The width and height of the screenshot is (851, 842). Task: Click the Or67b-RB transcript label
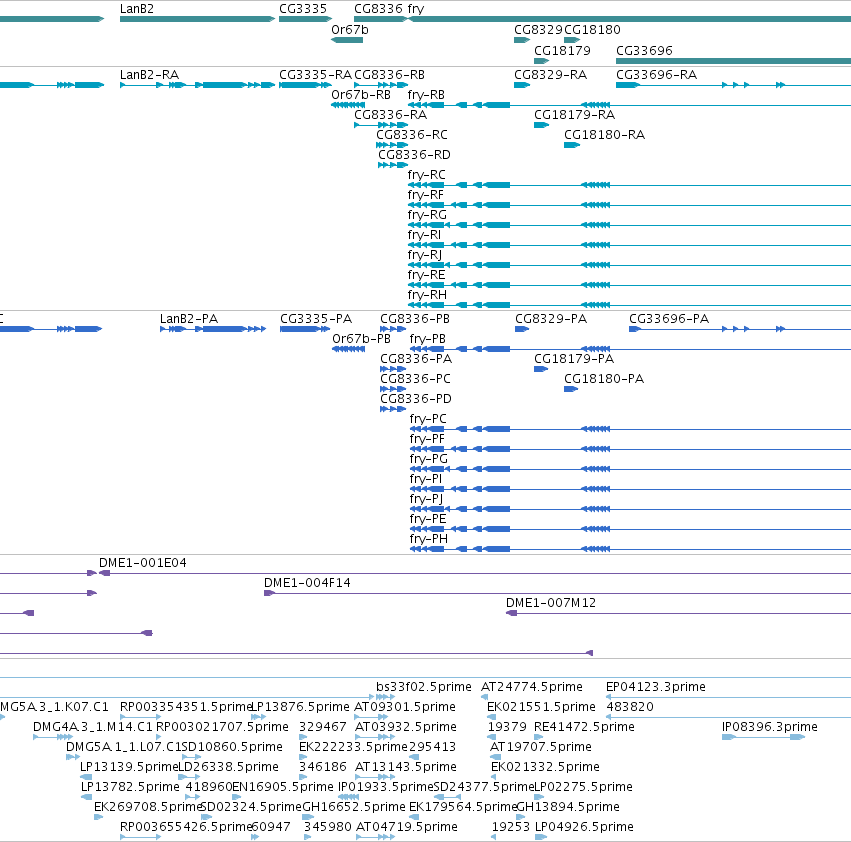pos(361,95)
